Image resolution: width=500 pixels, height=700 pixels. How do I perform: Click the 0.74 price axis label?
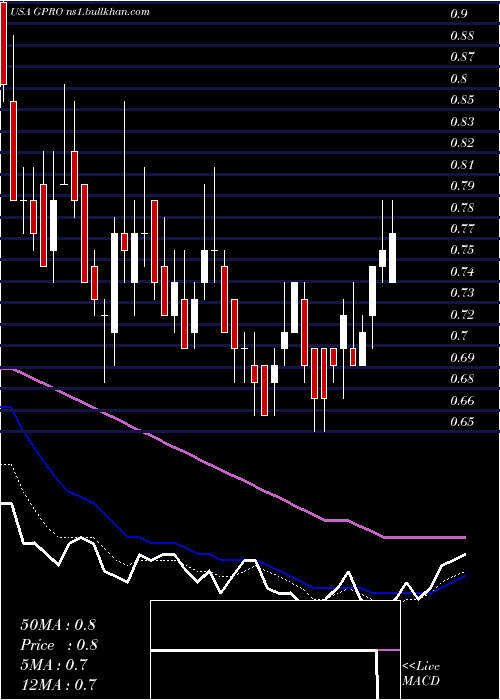click(462, 271)
